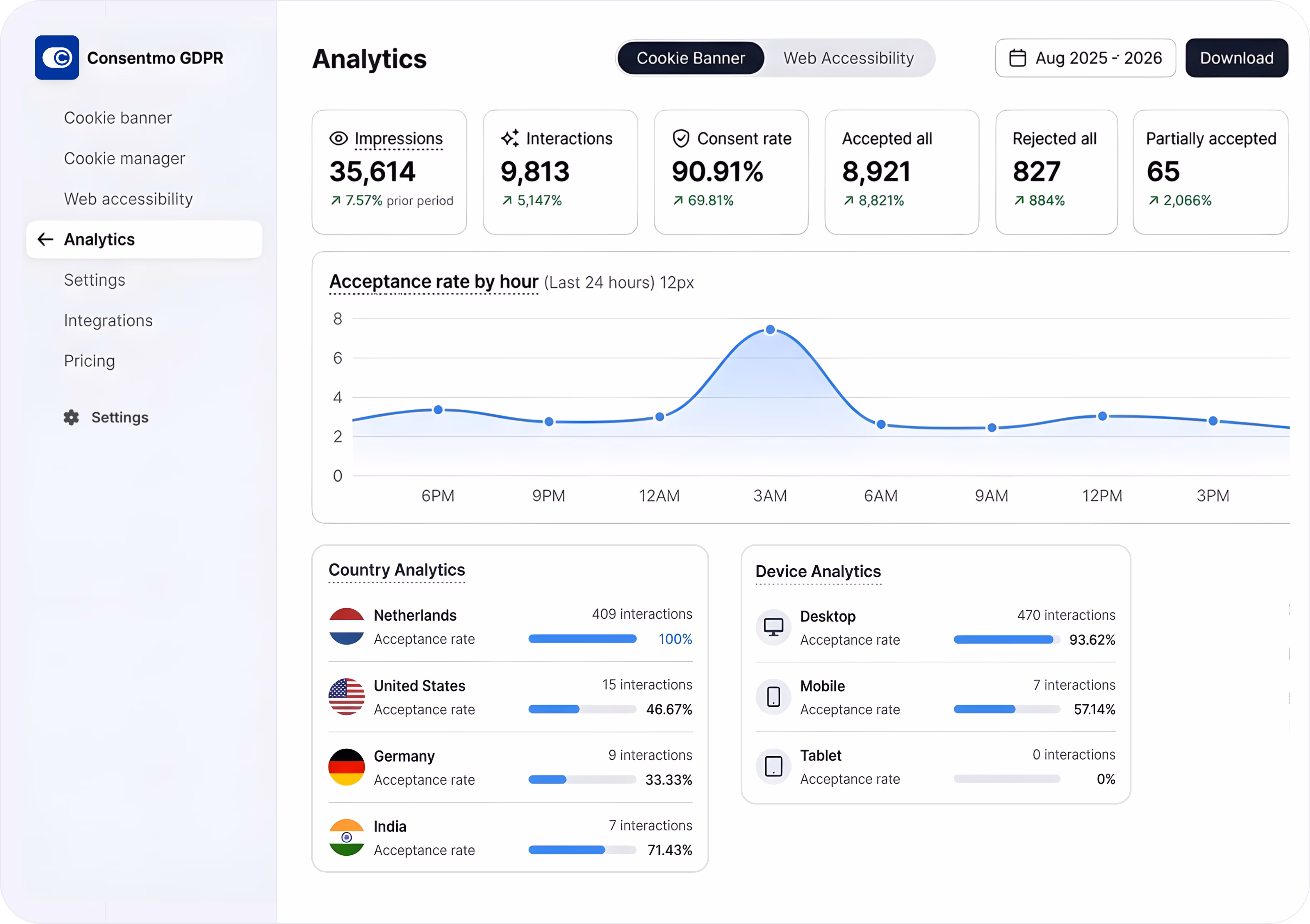Viewport: 1310px width, 924px height.
Task: Click the 6AM data point on chart
Action: [881, 424]
